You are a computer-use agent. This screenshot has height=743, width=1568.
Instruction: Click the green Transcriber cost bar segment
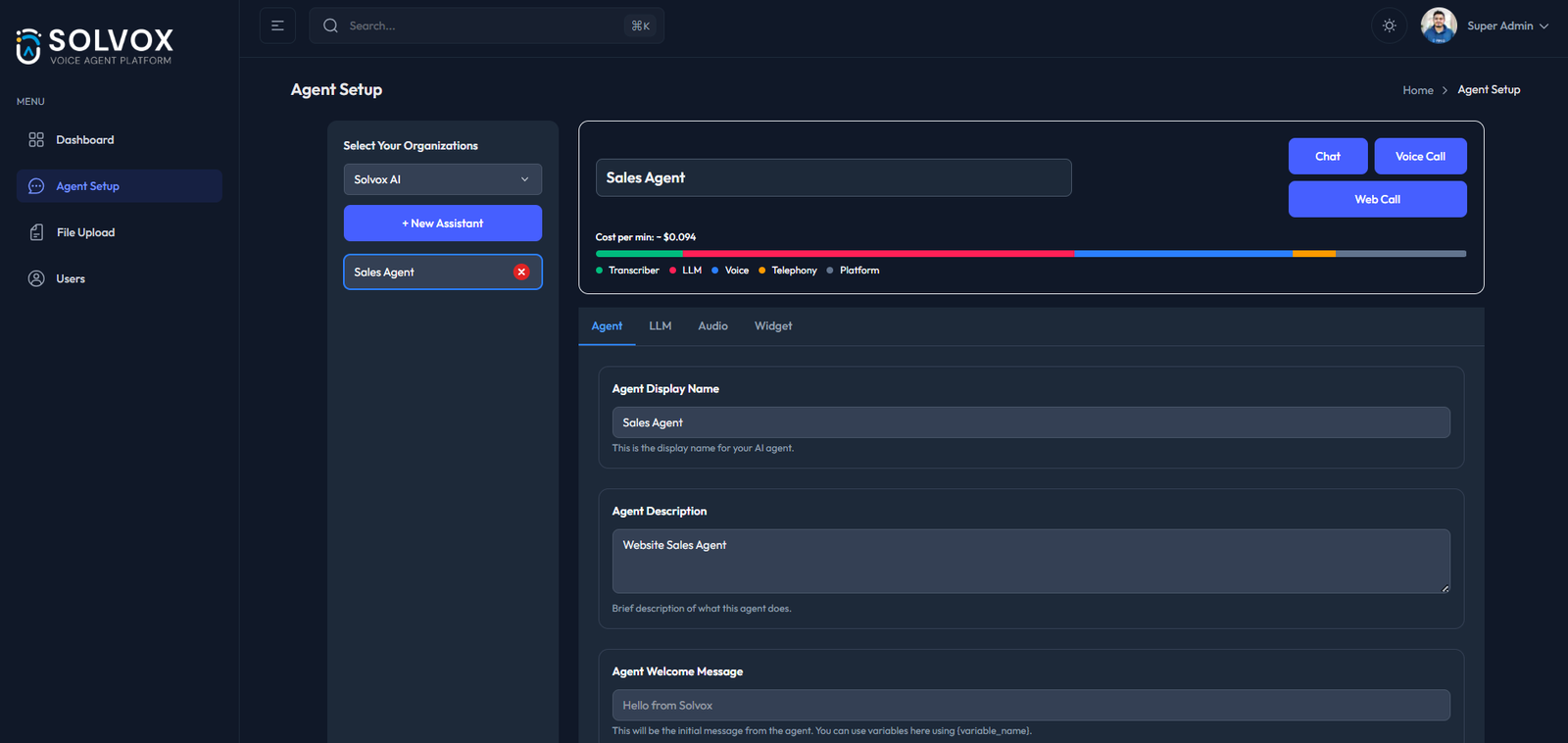click(x=639, y=254)
